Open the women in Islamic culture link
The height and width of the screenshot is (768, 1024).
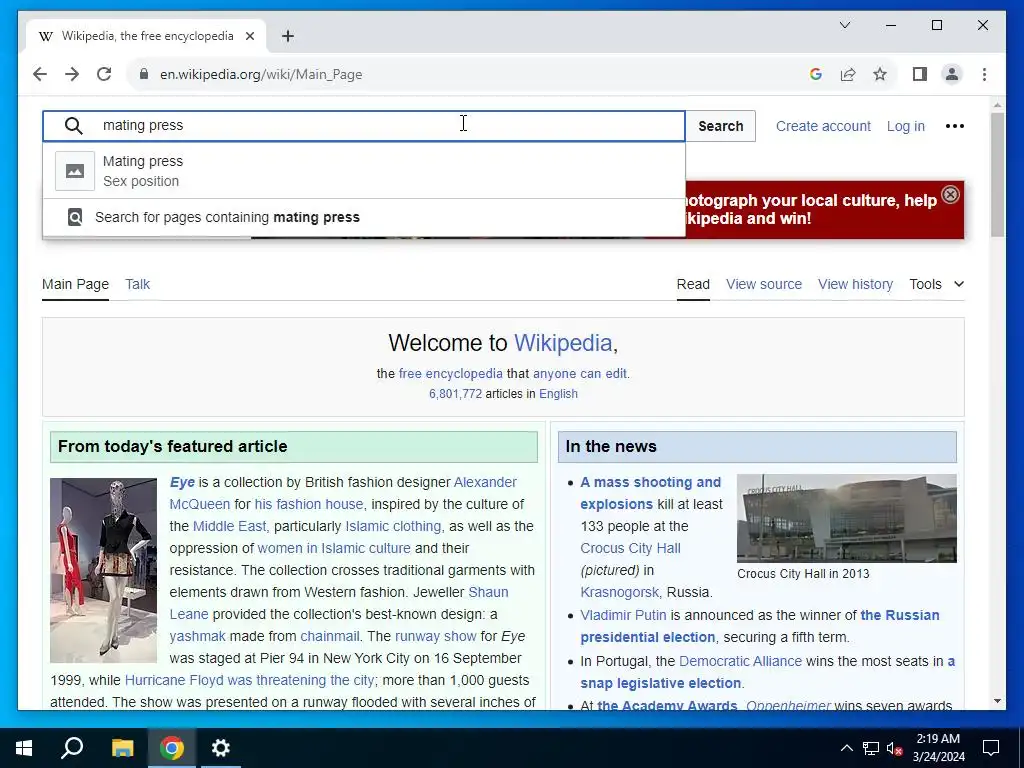(x=334, y=548)
